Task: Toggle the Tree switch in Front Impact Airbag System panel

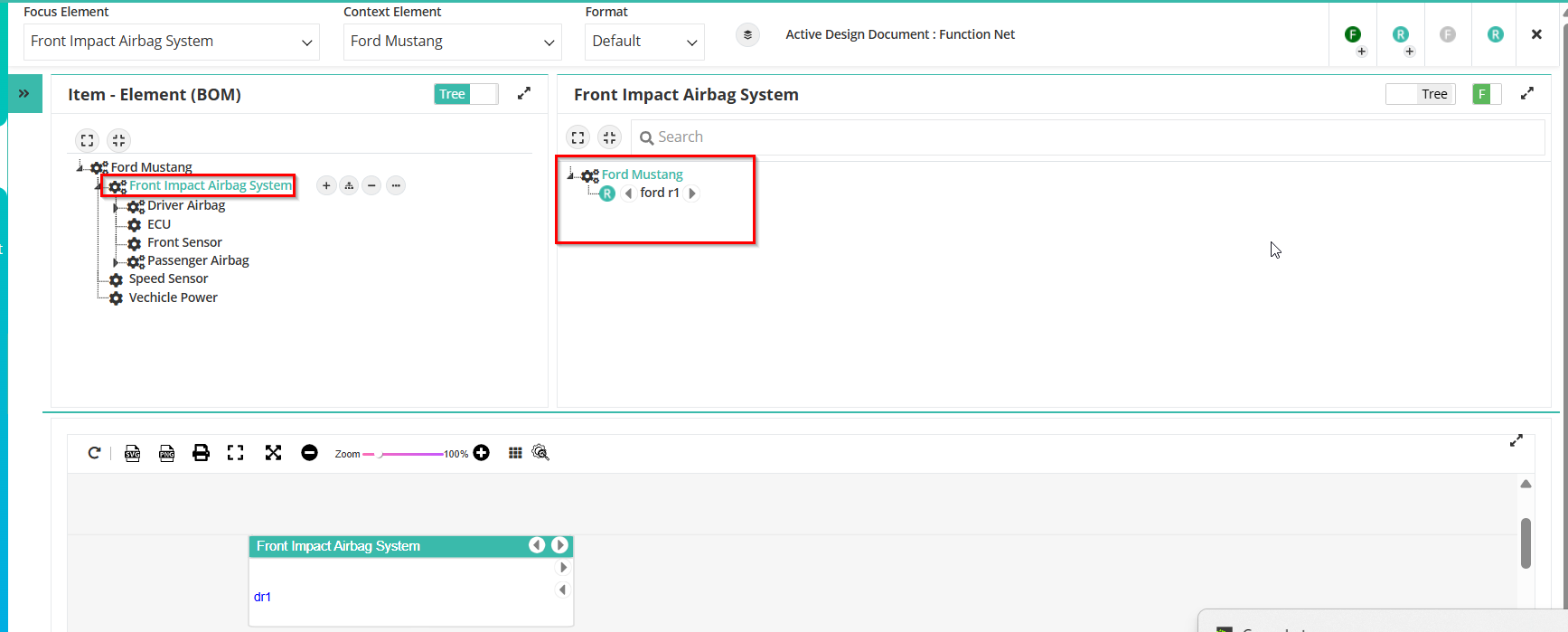Action: point(1421,94)
